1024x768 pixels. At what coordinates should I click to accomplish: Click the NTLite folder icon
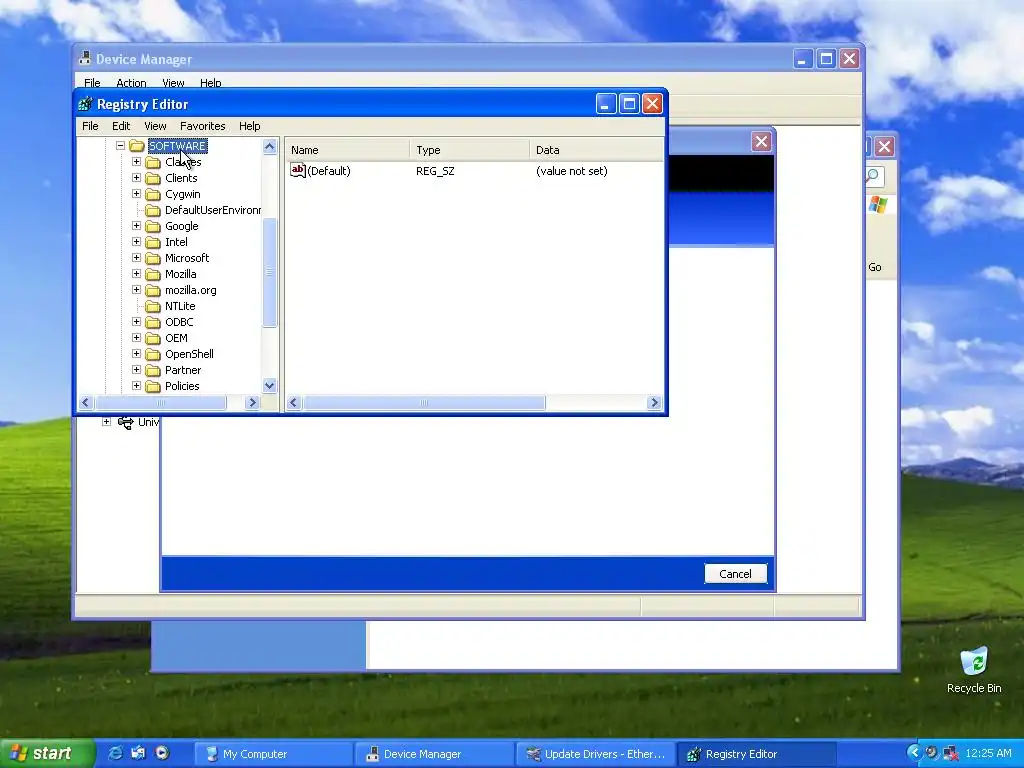click(x=153, y=306)
